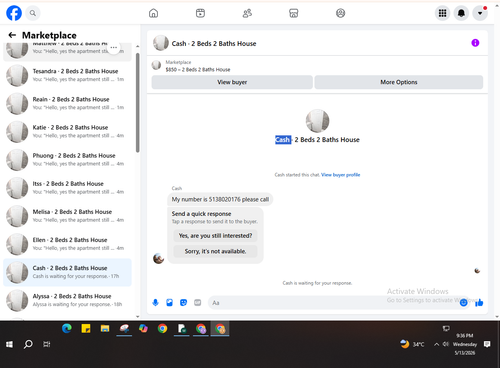Screen dimensions: 500x368
Task: Open the Friends tab icon
Action: point(247,13)
